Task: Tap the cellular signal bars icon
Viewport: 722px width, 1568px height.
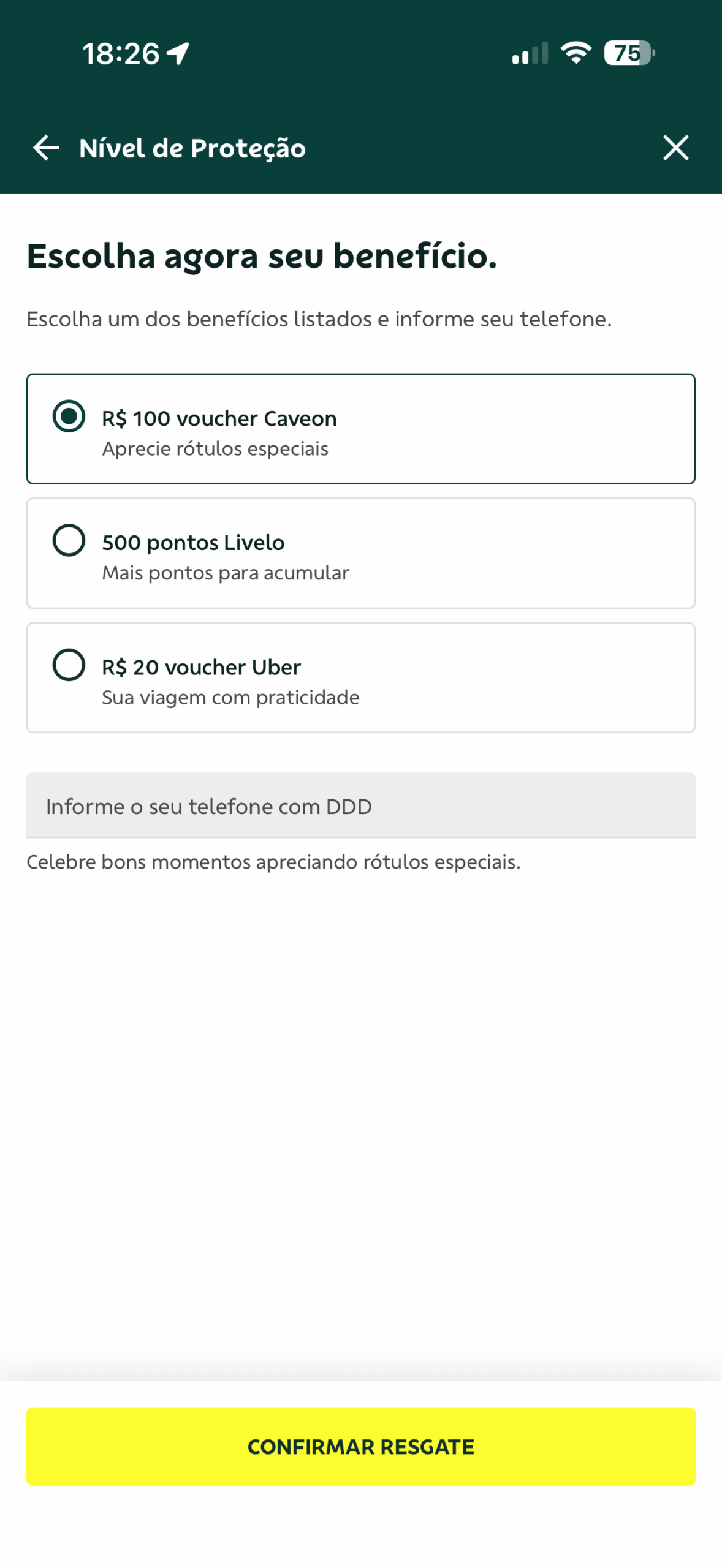Action: (530, 53)
